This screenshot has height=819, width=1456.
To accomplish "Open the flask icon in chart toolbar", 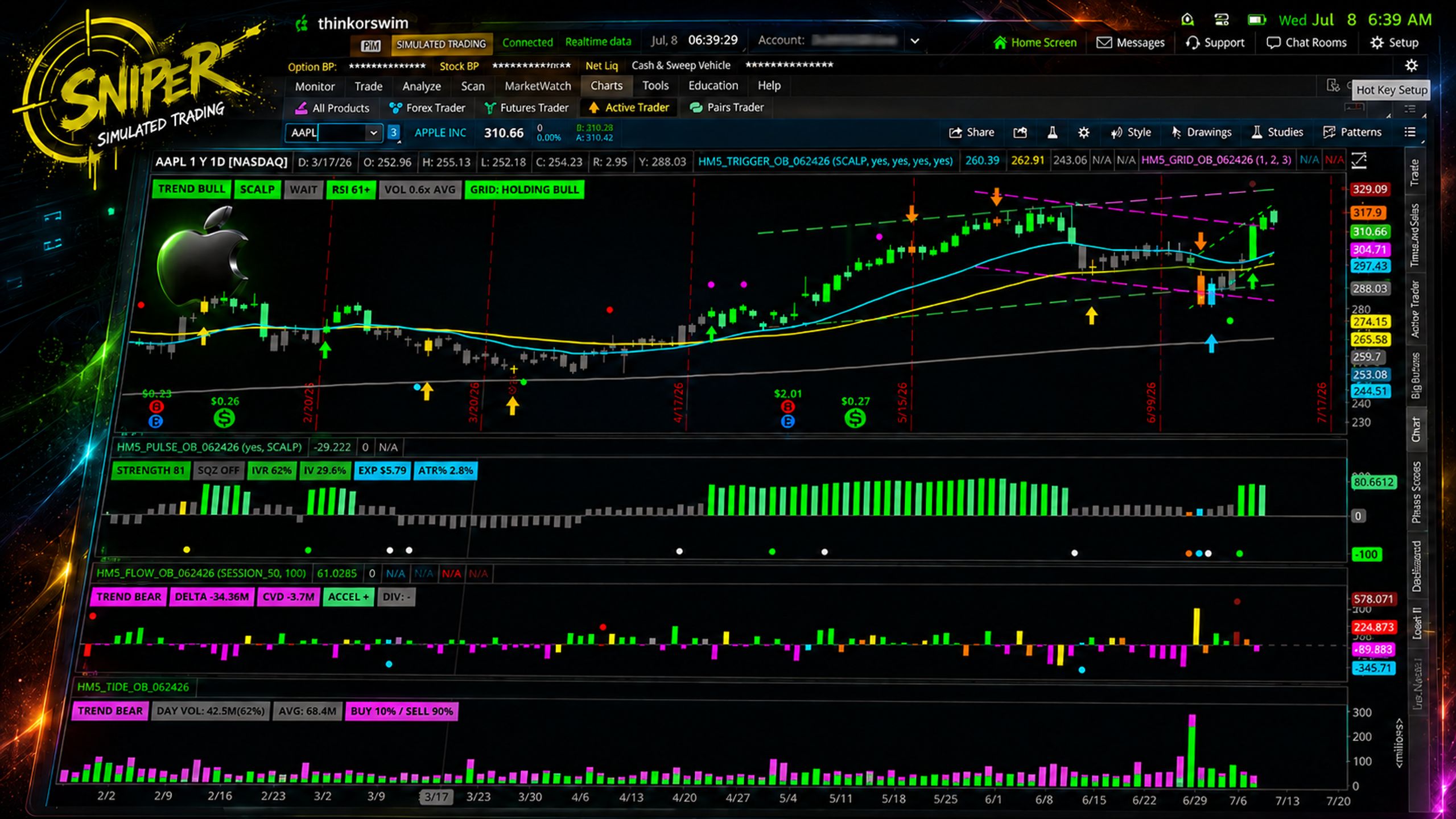I will point(1052,133).
